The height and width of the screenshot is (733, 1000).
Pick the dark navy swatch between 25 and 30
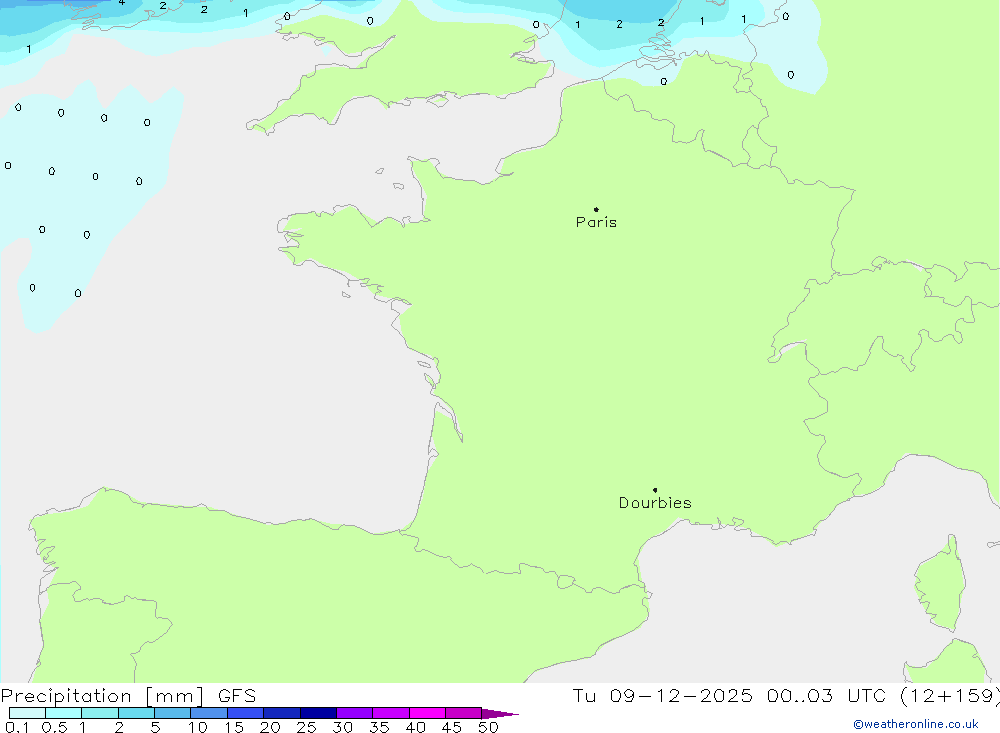(318, 713)
